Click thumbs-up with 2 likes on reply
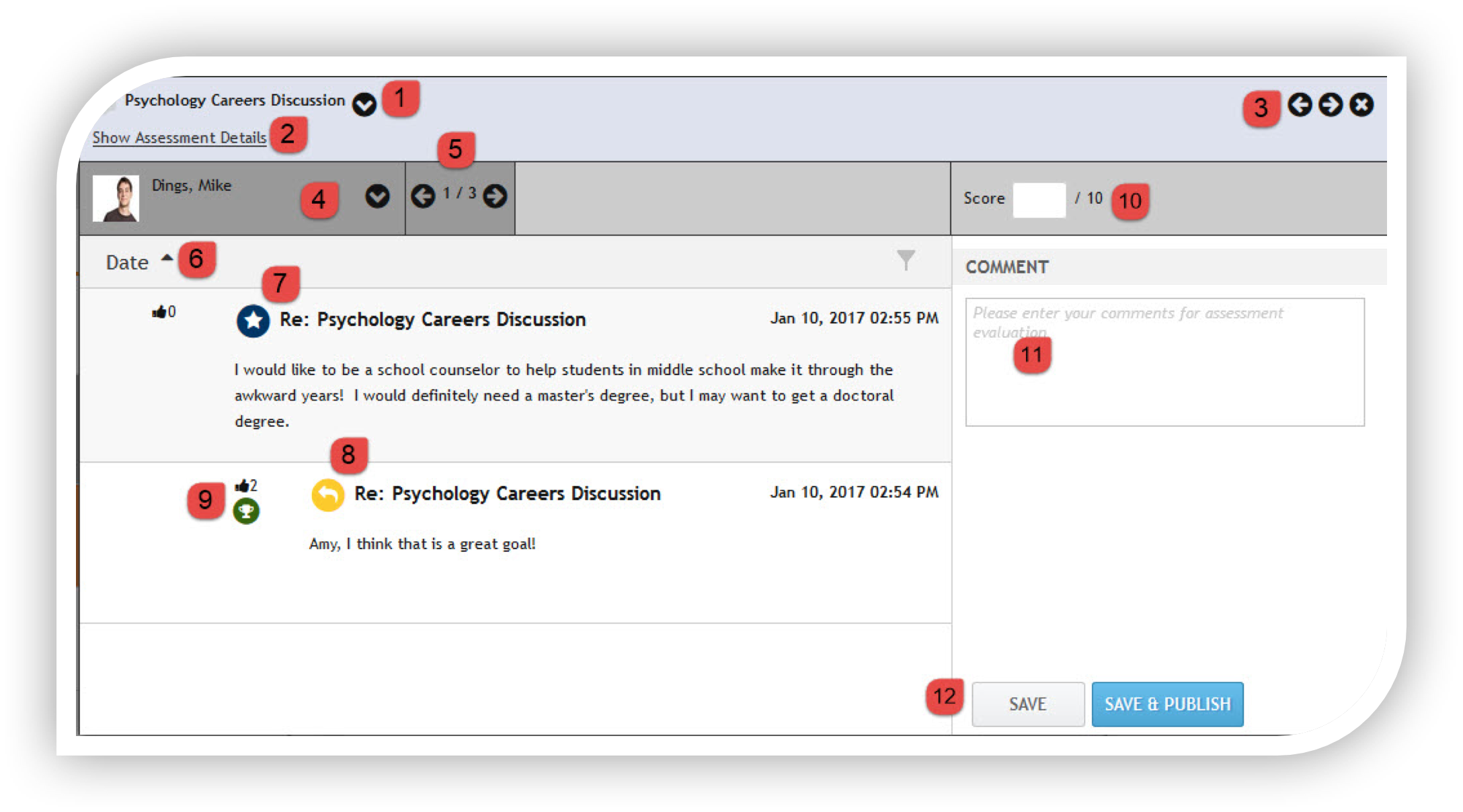This screenshot has width=1463, height=812. click(x=242, y=485)
